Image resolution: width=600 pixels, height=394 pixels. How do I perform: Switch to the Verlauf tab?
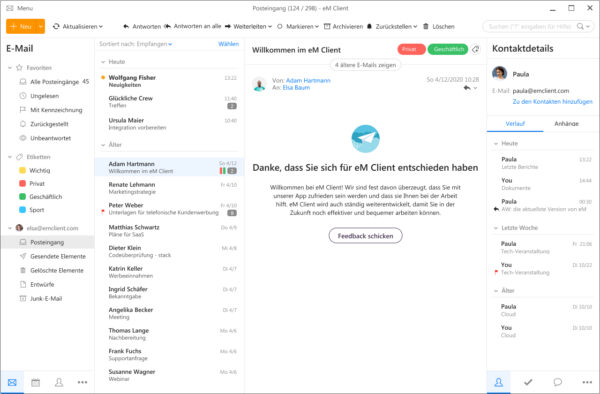tap(515, 124)
